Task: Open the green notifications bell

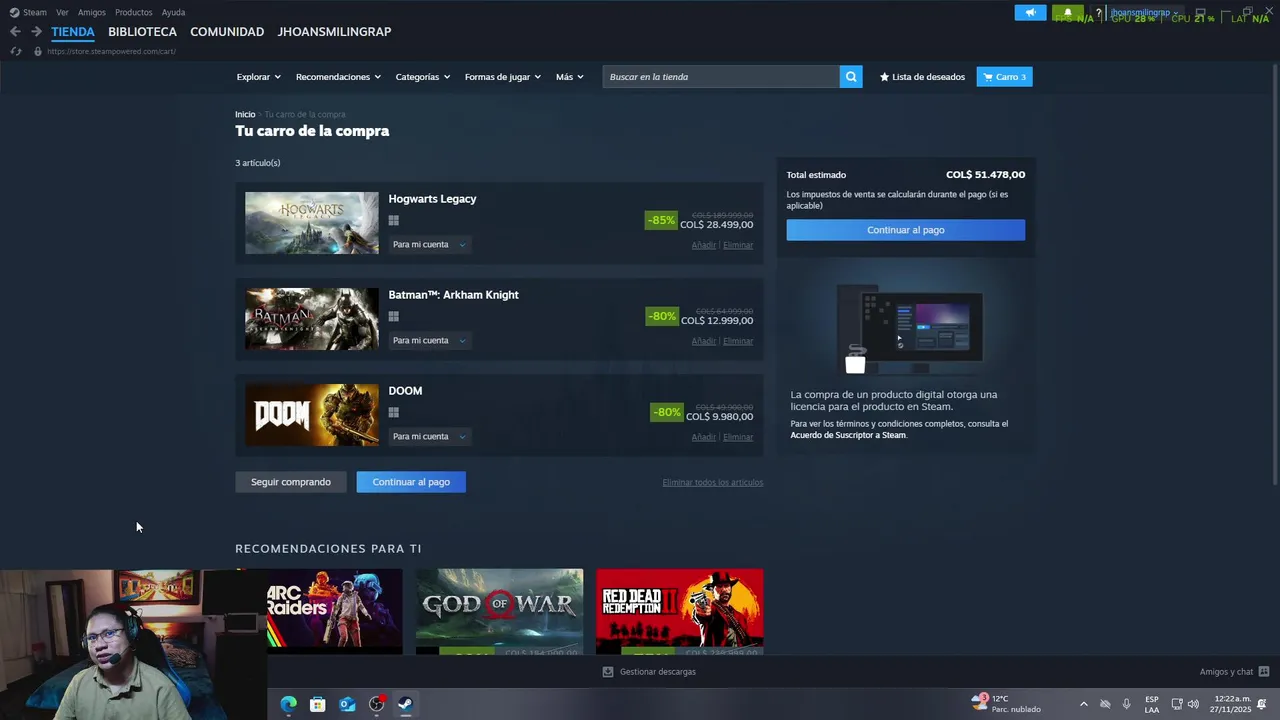Action: 1067,13
